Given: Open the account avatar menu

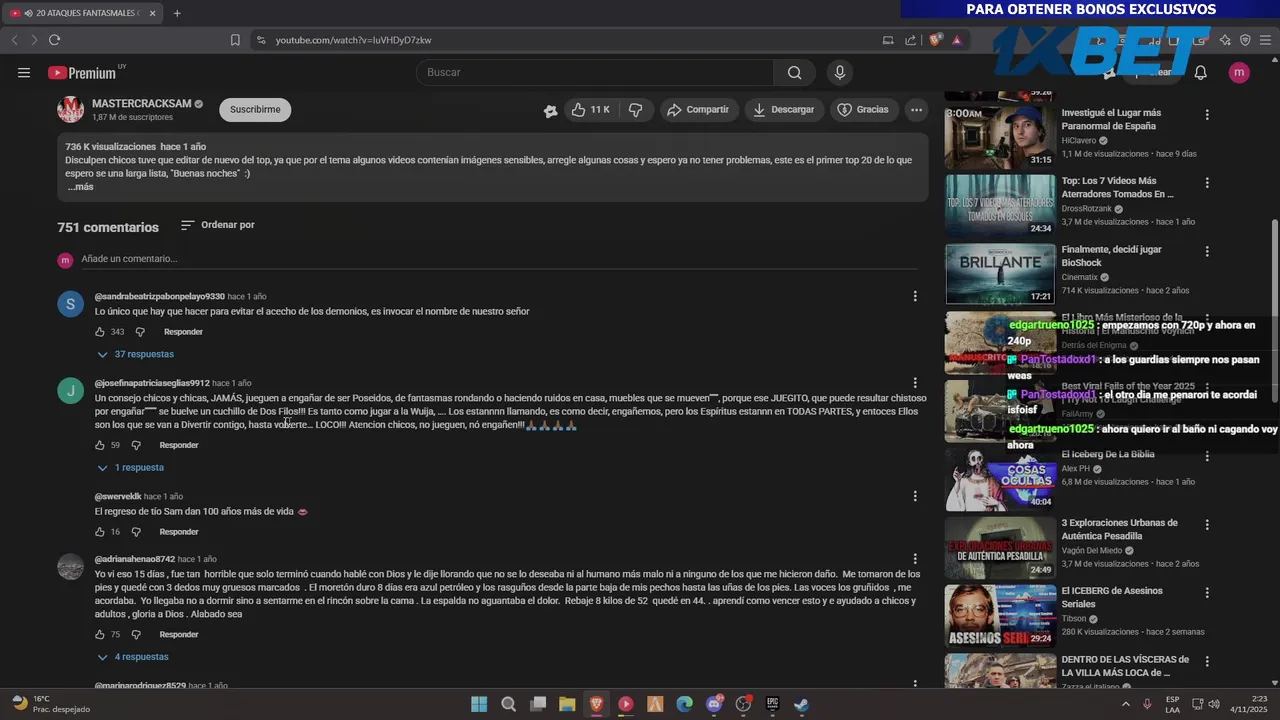Looking at the screenshot, I should tap(1239, 72).
